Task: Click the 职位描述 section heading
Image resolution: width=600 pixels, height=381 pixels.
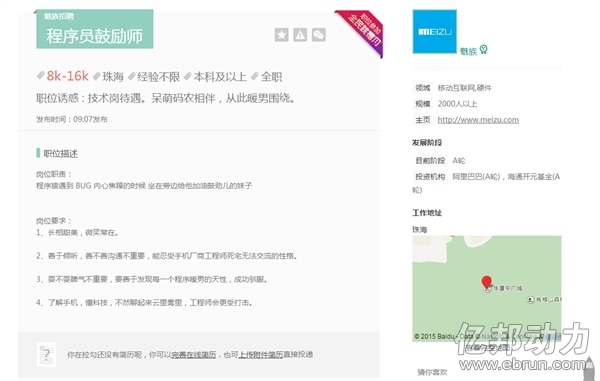Action: (60, 154)
